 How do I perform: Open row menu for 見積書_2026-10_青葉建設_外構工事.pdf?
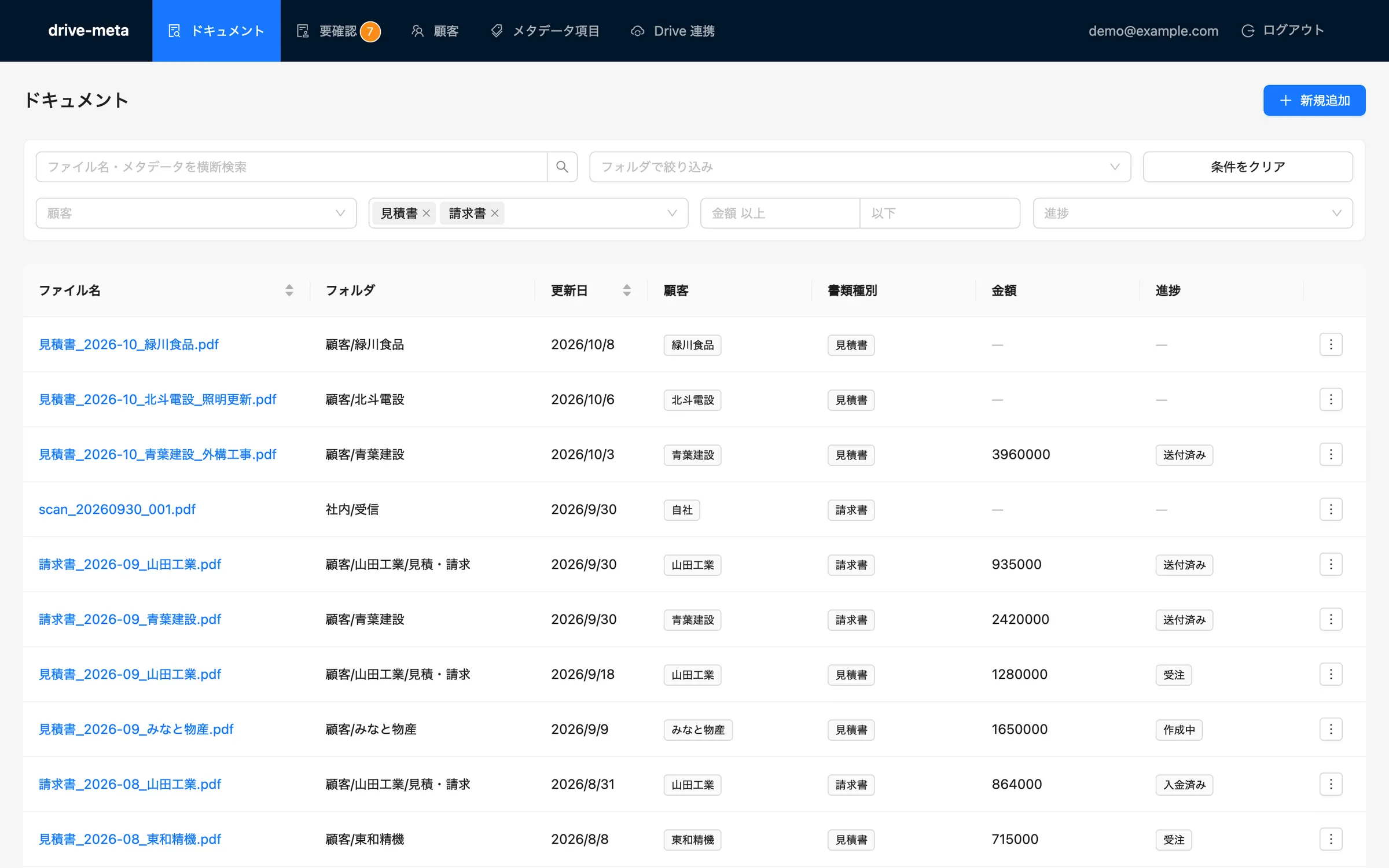[1331, 454]
